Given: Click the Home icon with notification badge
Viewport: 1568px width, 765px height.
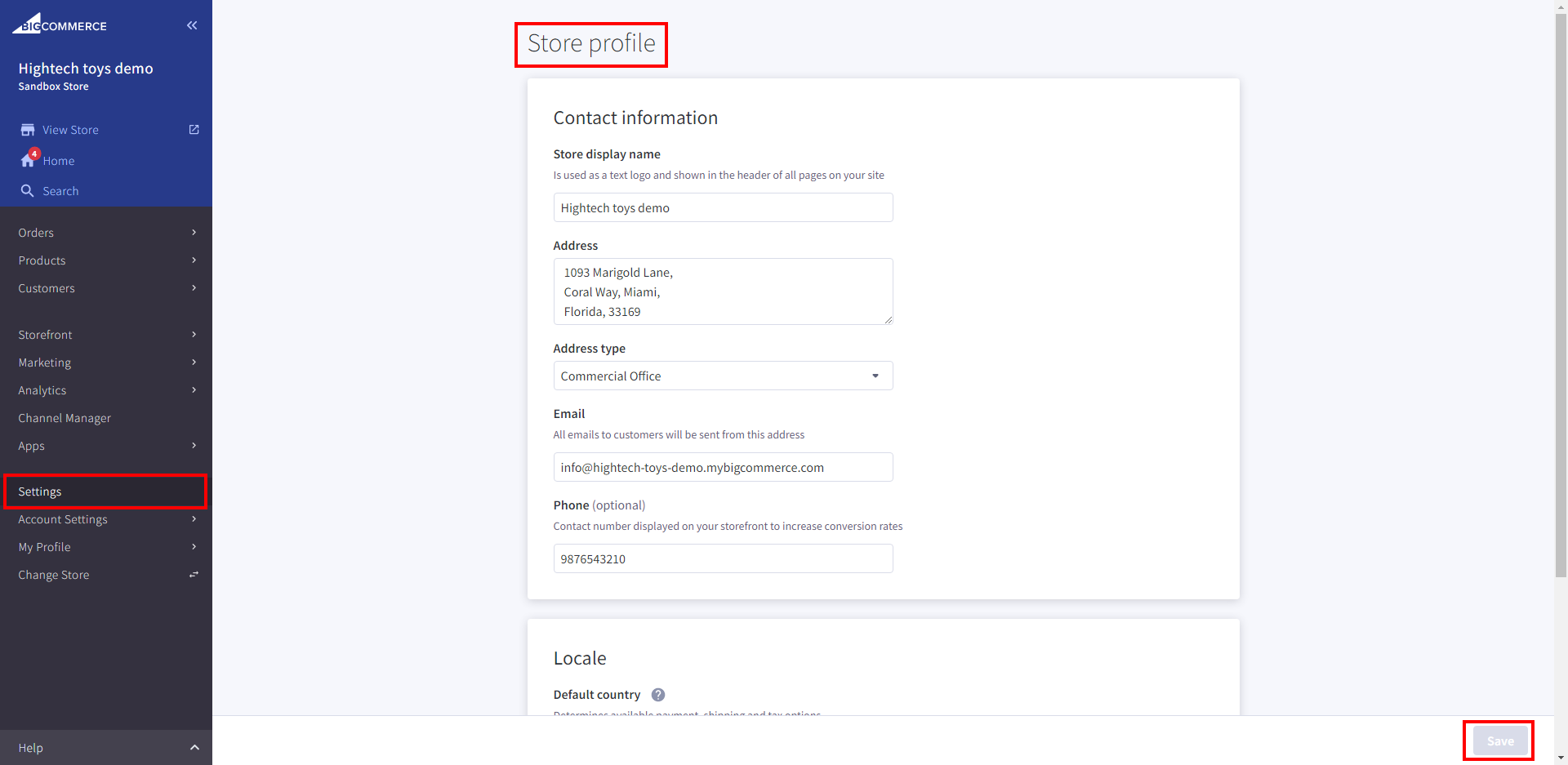Looking at the screenshot, I should tap(29, 160).
